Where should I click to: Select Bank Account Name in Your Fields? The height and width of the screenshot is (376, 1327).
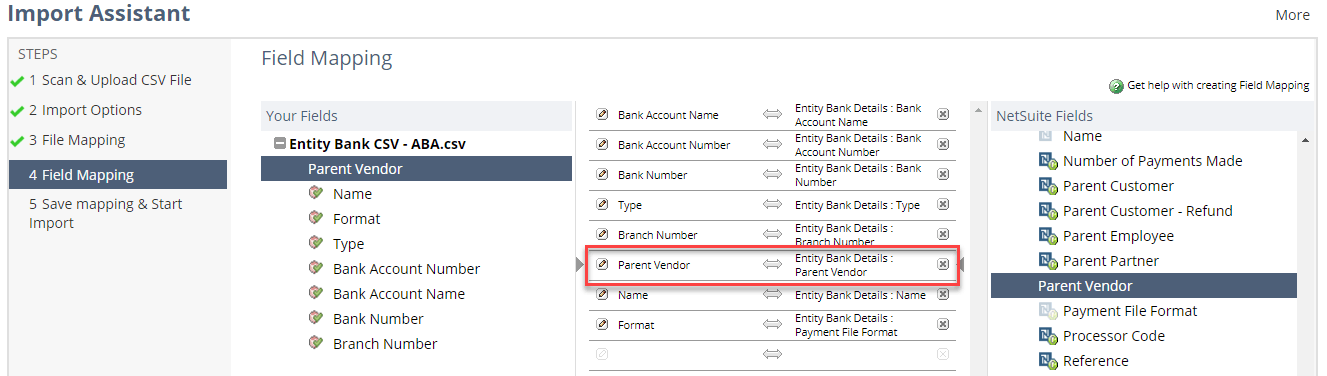click(399, 294)
